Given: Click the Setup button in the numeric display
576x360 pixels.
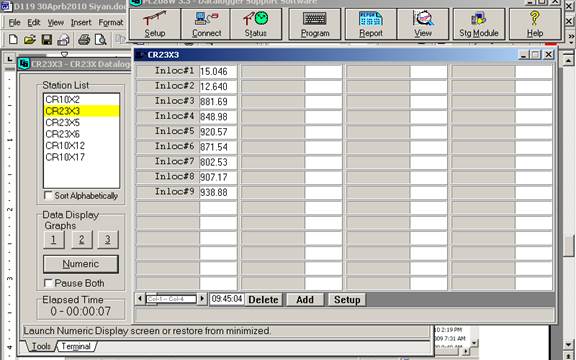Looking at the screenshot, I should 347,300.
